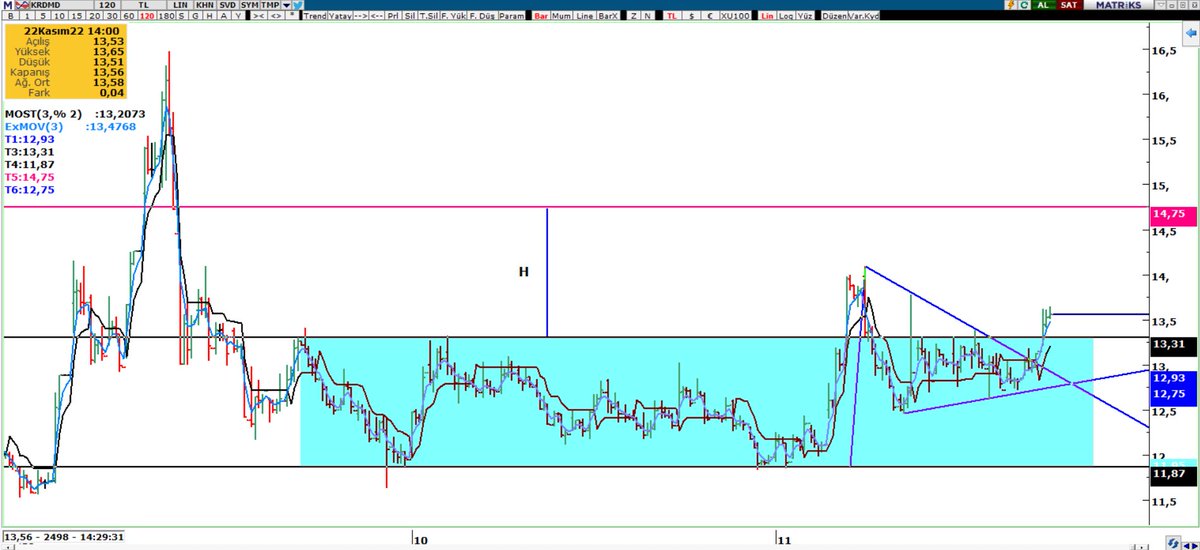The height and width of the screenshot is (550, 1200).
Task: Set price currency to TL
Action: click(x=671, y=17)
